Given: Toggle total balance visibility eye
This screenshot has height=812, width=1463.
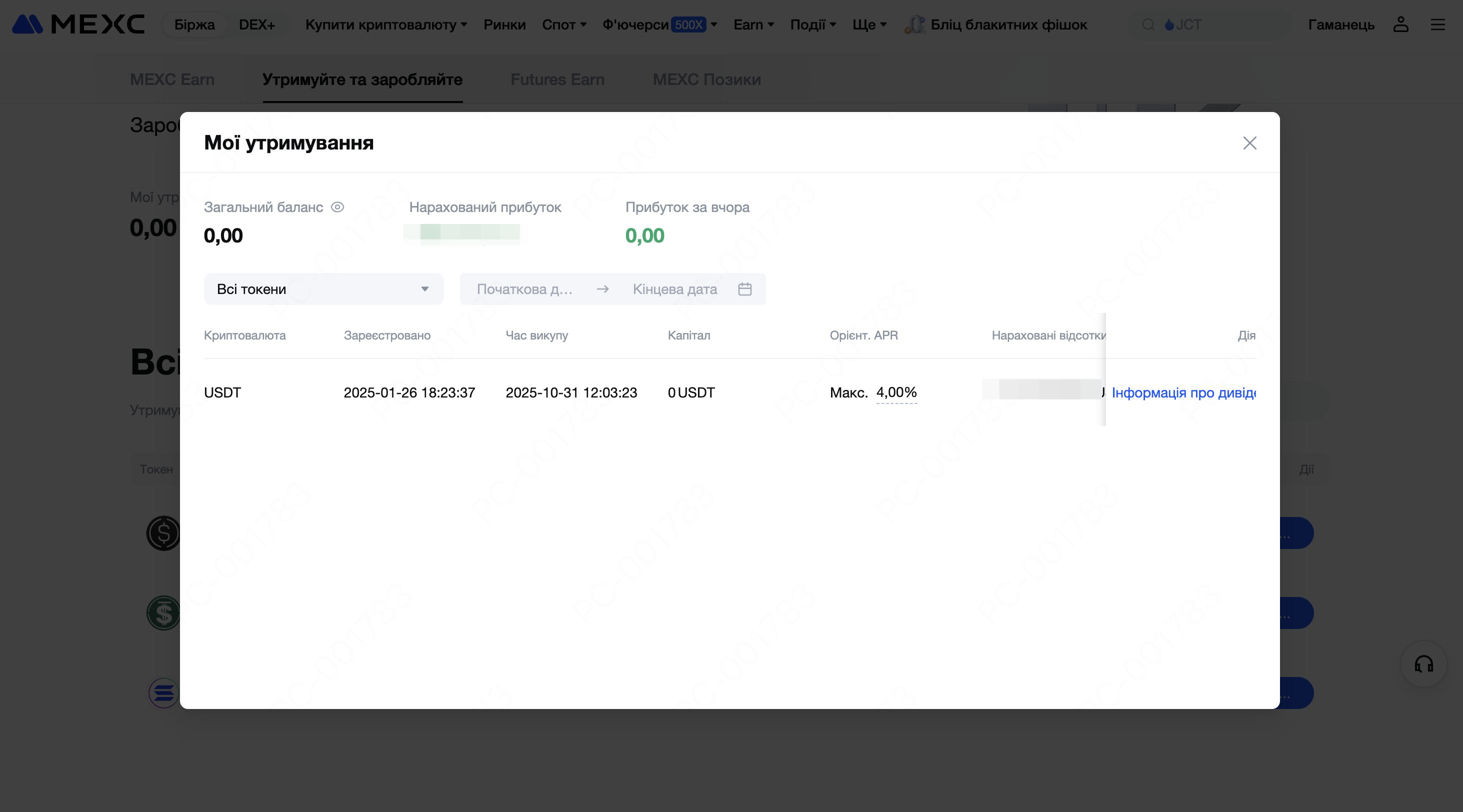Looking at the screenshot, I should [337, 207].
